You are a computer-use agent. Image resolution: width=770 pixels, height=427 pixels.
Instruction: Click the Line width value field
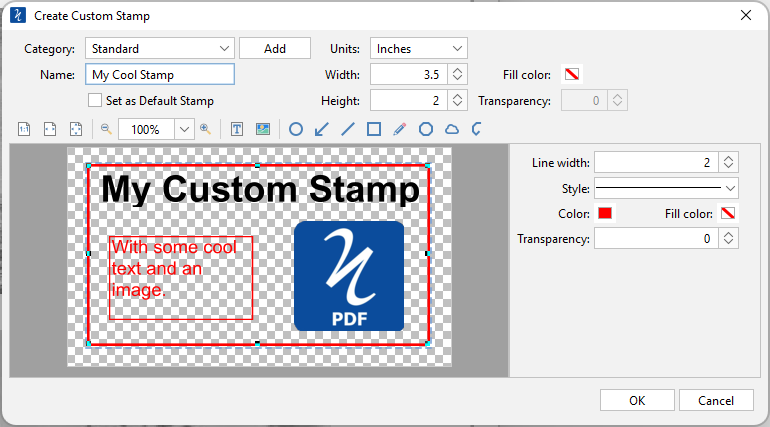tap(656, 162)
